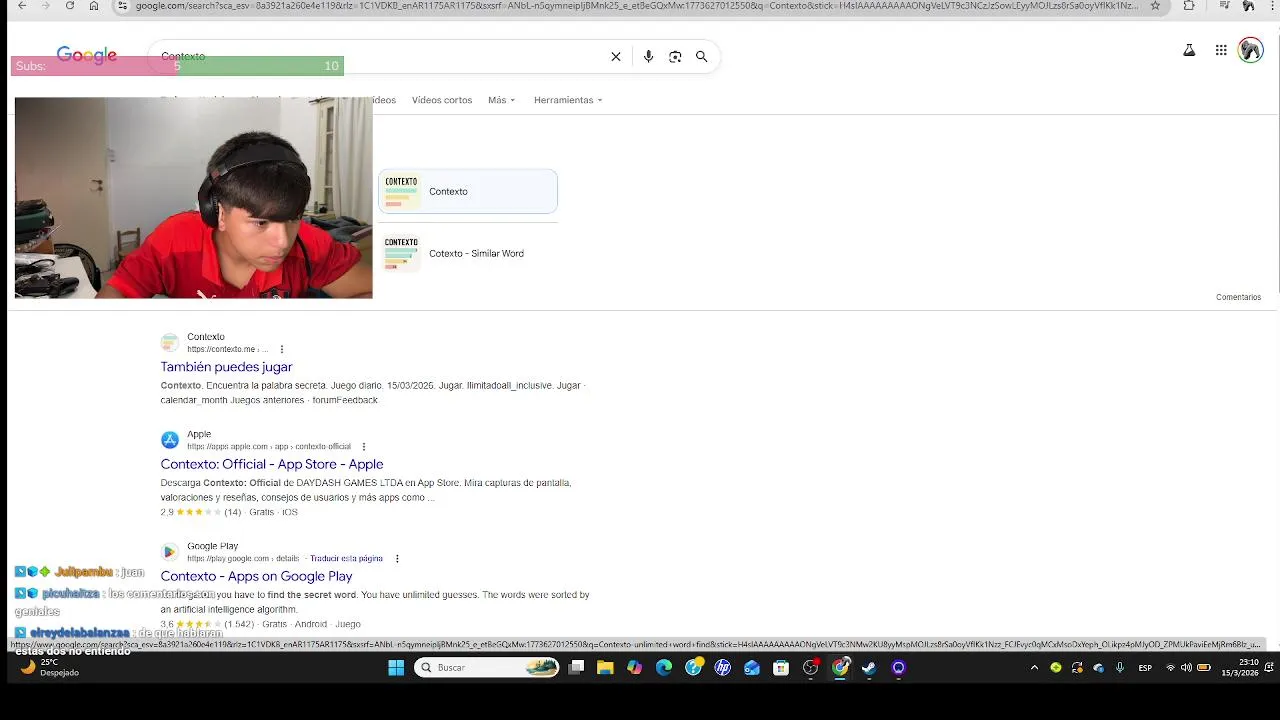
Task: Open more options for Apple App Store result
Action: (x=364, y=447)
